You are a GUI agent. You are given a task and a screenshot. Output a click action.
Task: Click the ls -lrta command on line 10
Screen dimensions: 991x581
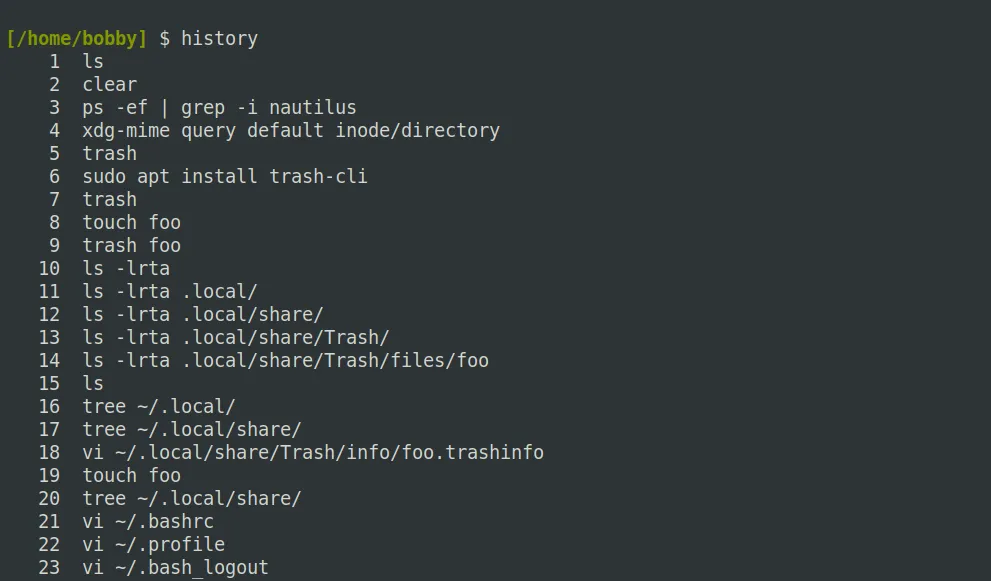click(126, 269)
